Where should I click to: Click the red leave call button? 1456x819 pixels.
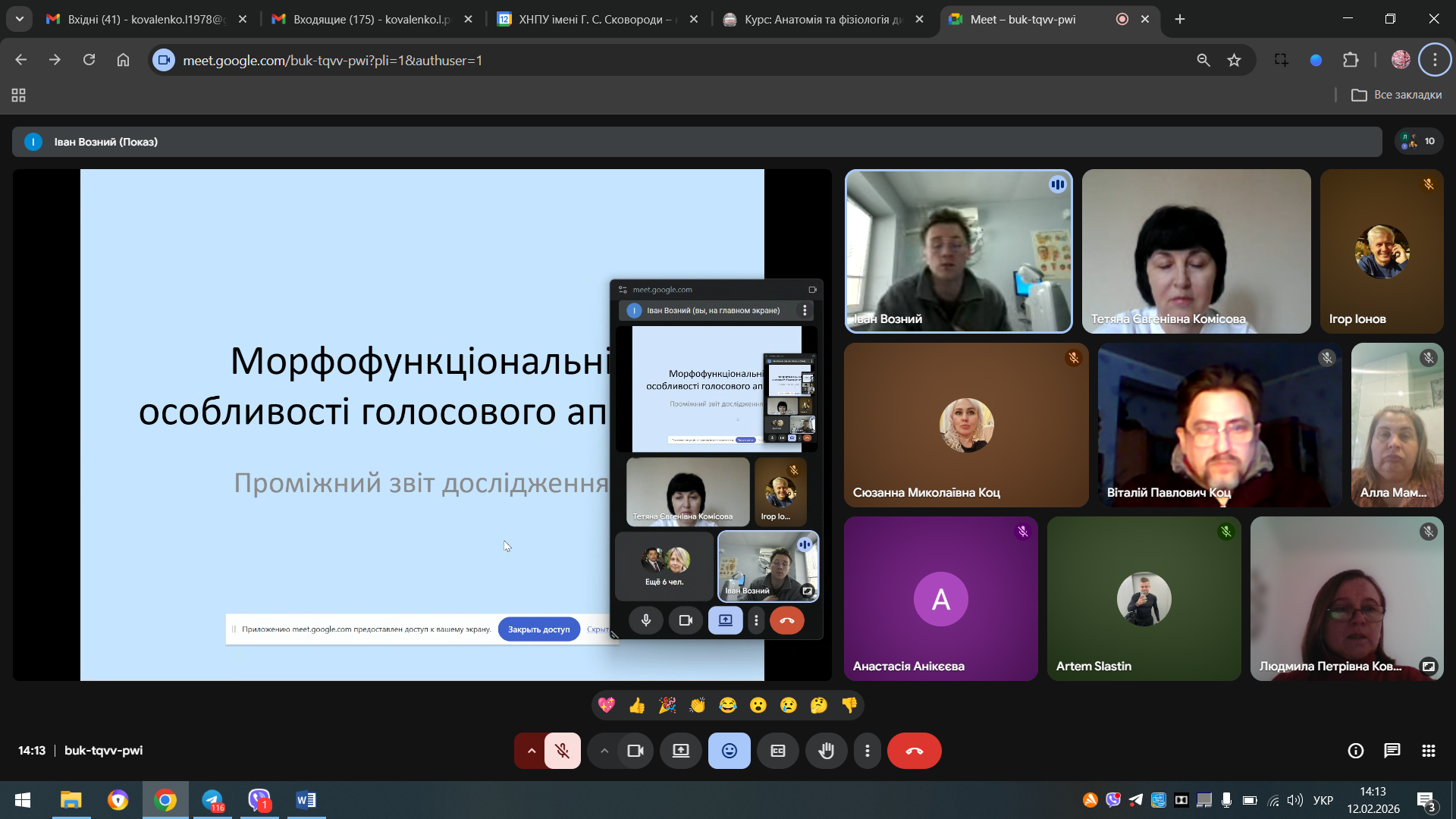point(914,751)
